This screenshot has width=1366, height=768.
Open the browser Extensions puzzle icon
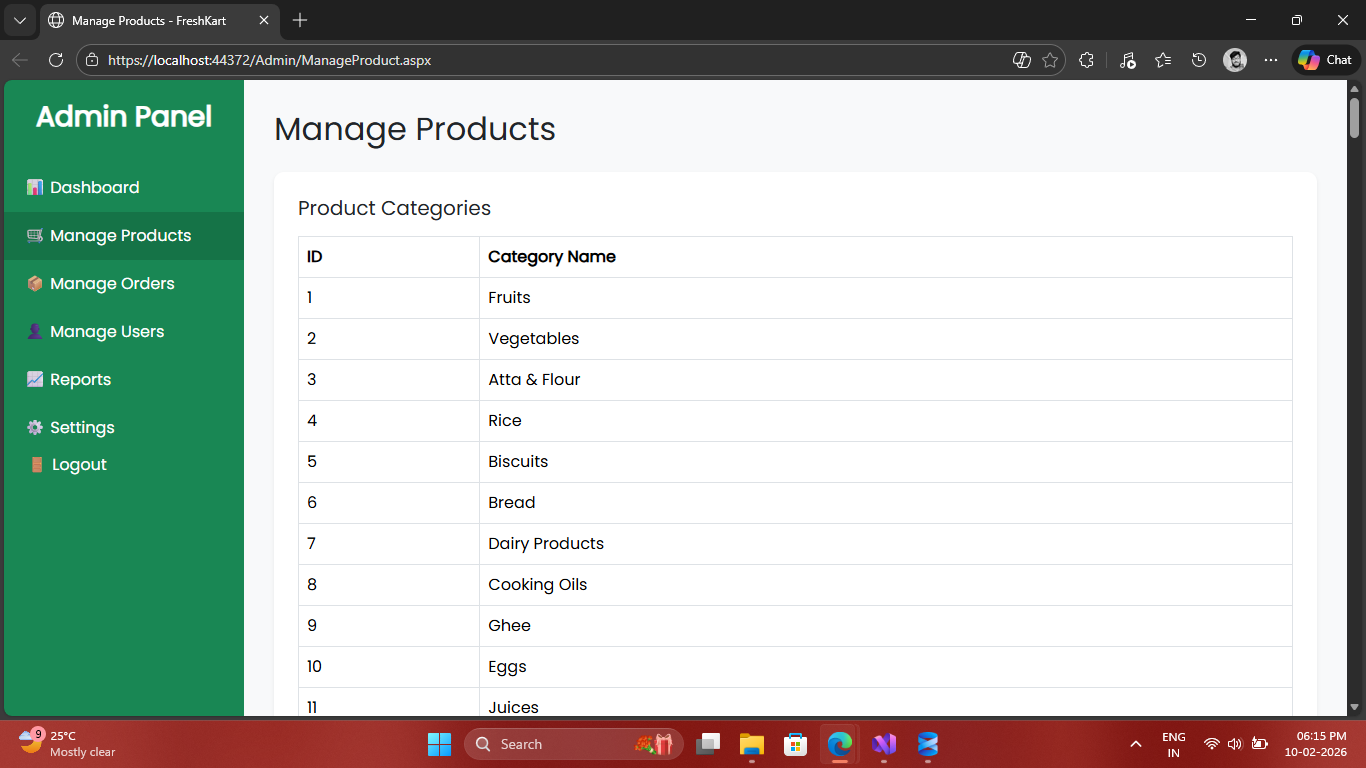(1087, 60)
